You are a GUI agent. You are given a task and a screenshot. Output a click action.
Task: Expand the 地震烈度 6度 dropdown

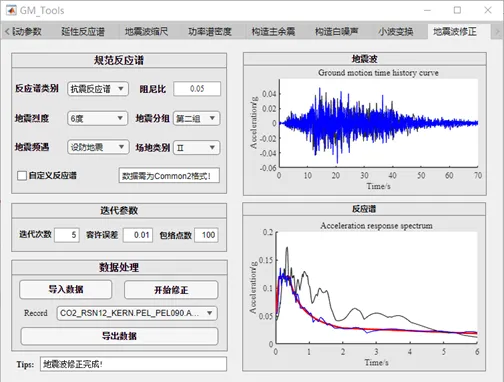point(97,118)
